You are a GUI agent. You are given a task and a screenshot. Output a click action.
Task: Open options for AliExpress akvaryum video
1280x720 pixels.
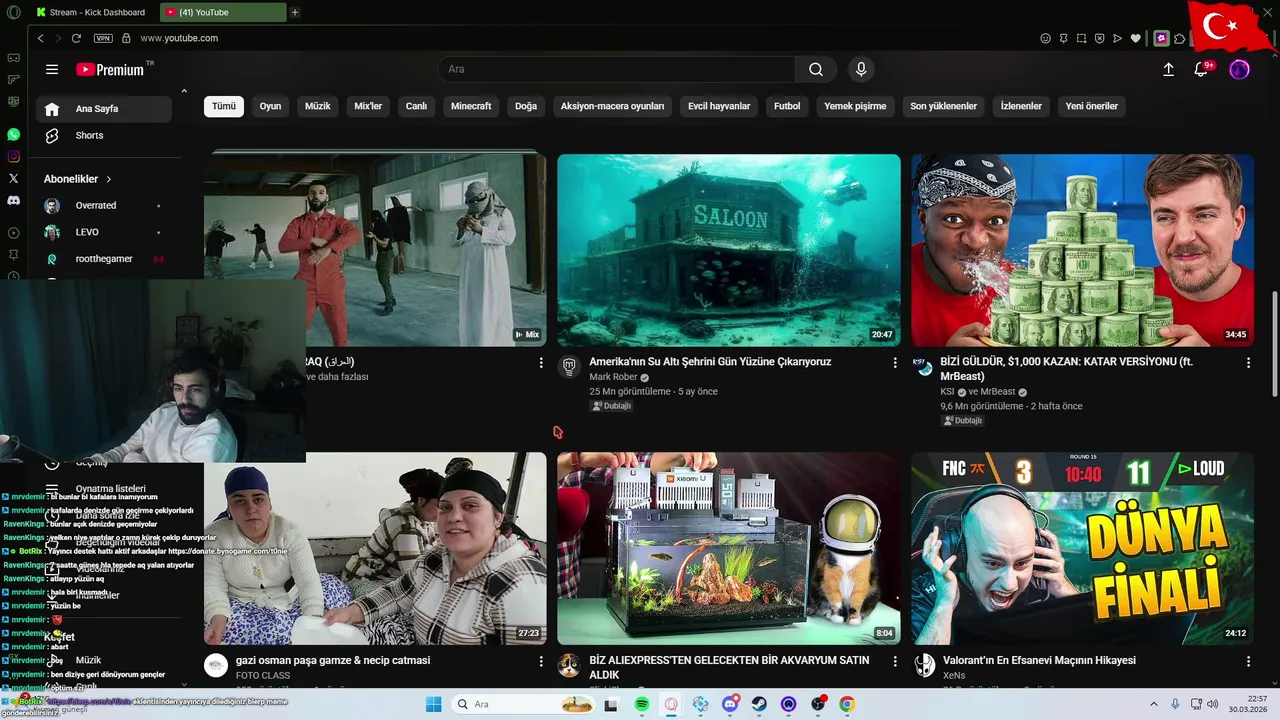895,662
